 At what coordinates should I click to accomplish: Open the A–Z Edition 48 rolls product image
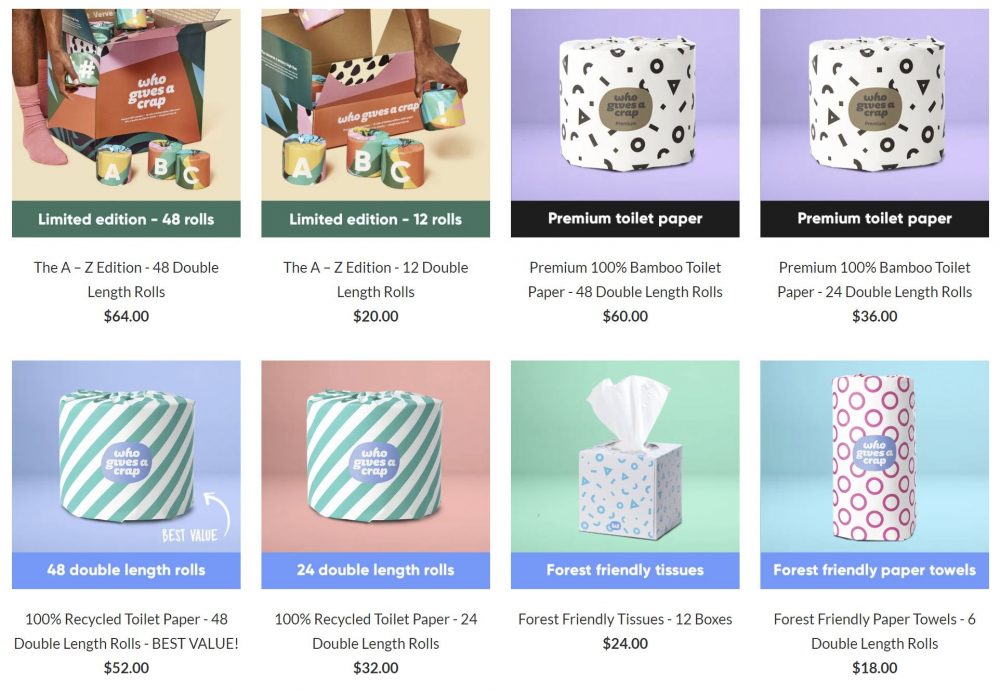(126, 105)
